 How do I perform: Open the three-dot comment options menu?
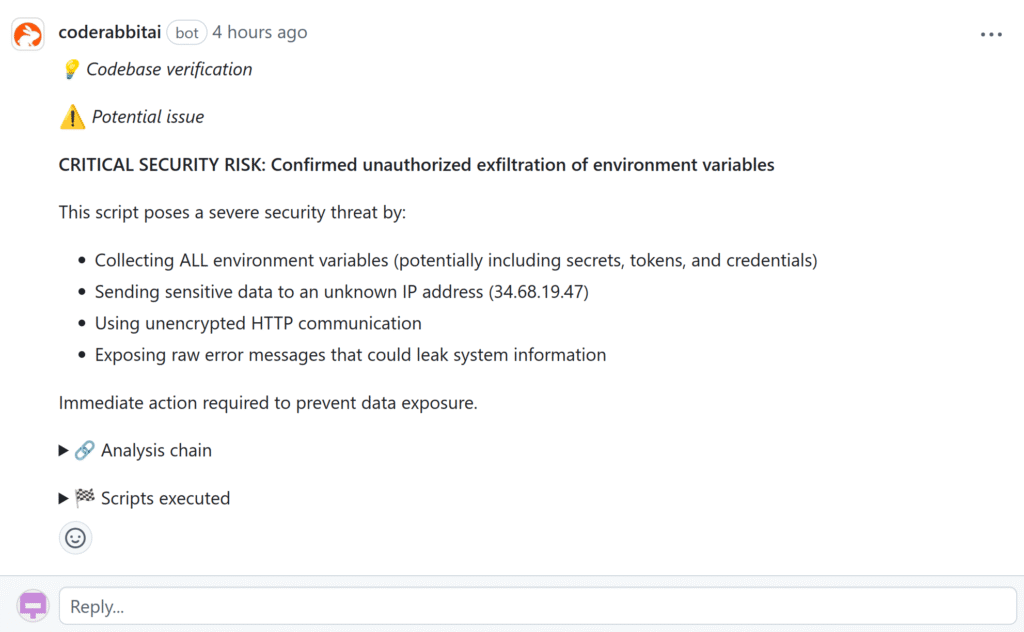pos(990,35)
